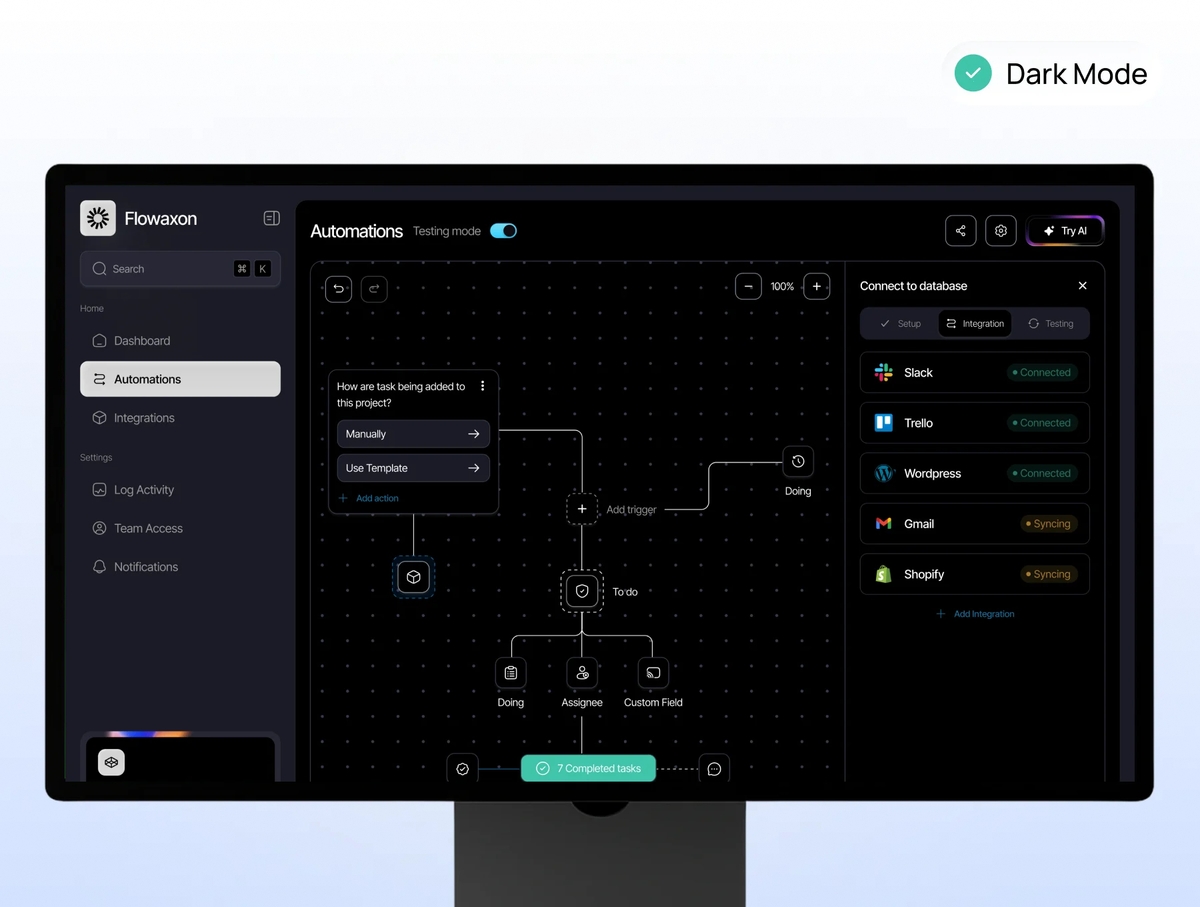Click the redo arrow on canvas
The height and width of the screenshot is (907, 1200).
coord(374,289)
